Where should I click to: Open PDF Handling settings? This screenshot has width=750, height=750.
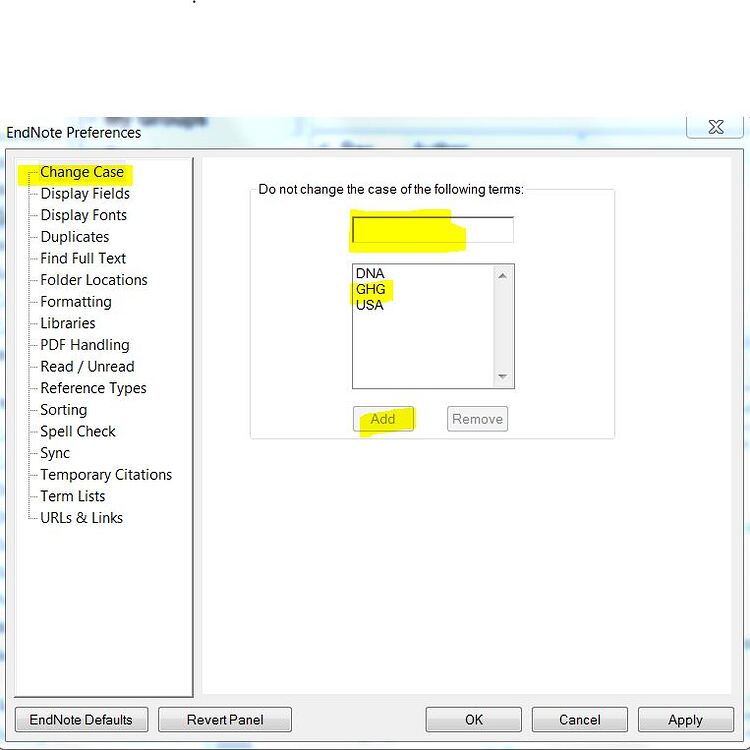[x=85, y=345]
